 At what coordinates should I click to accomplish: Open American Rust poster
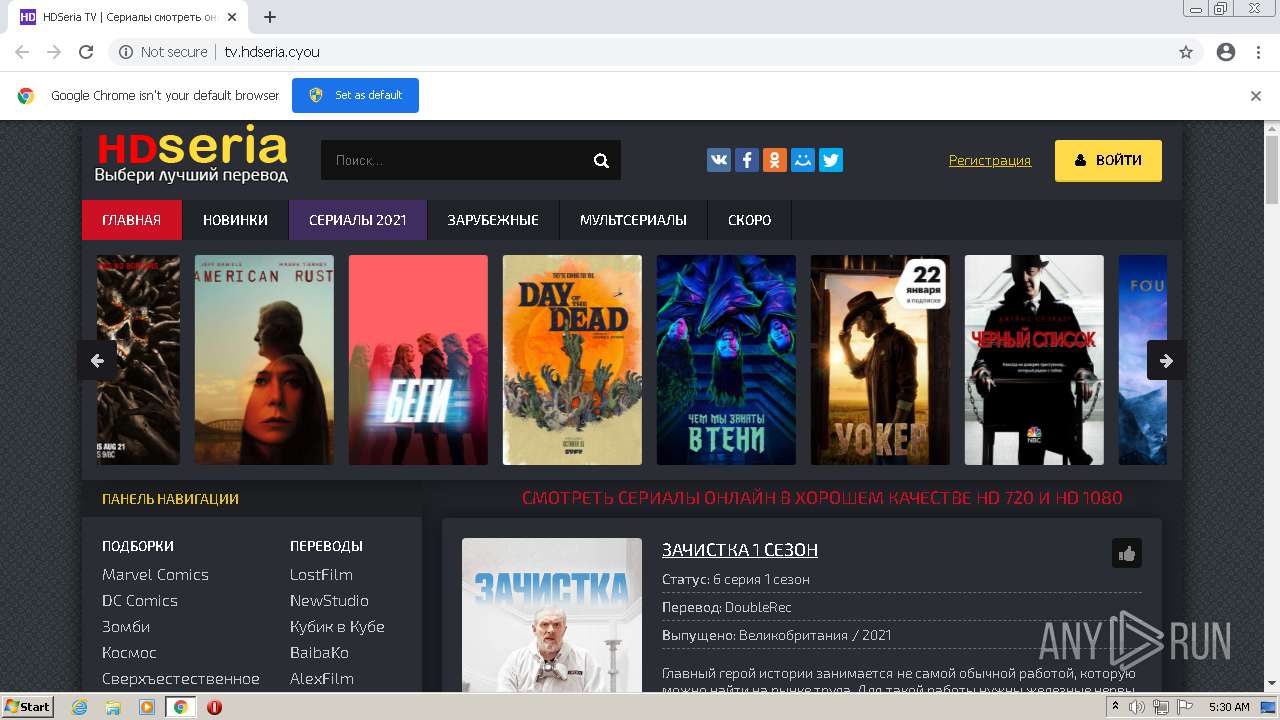coord(264,360)
